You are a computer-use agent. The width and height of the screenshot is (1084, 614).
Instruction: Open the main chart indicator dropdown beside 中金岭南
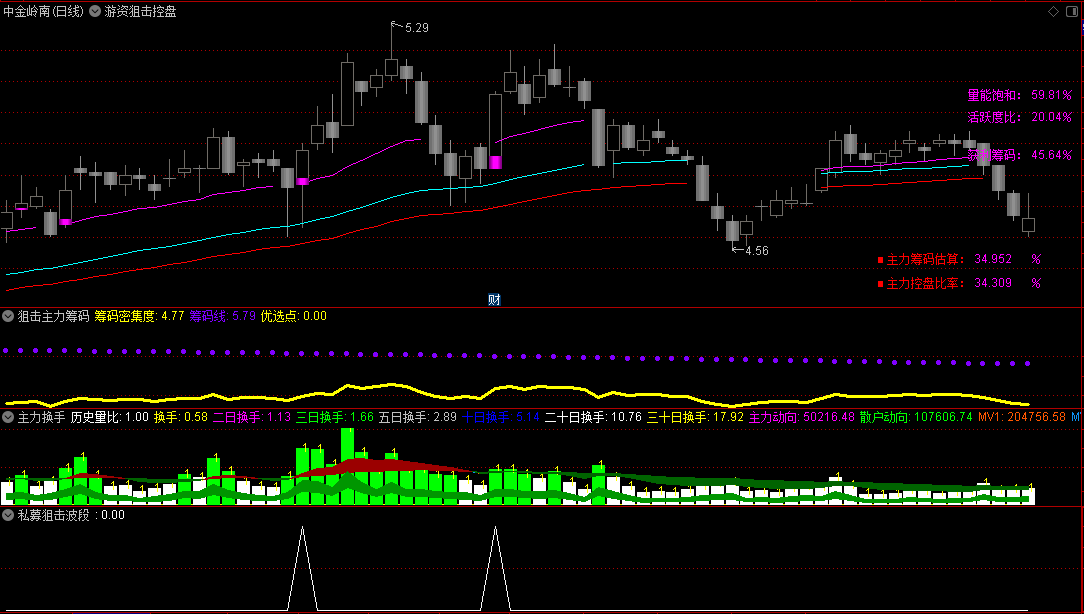[x=95, y=12]
